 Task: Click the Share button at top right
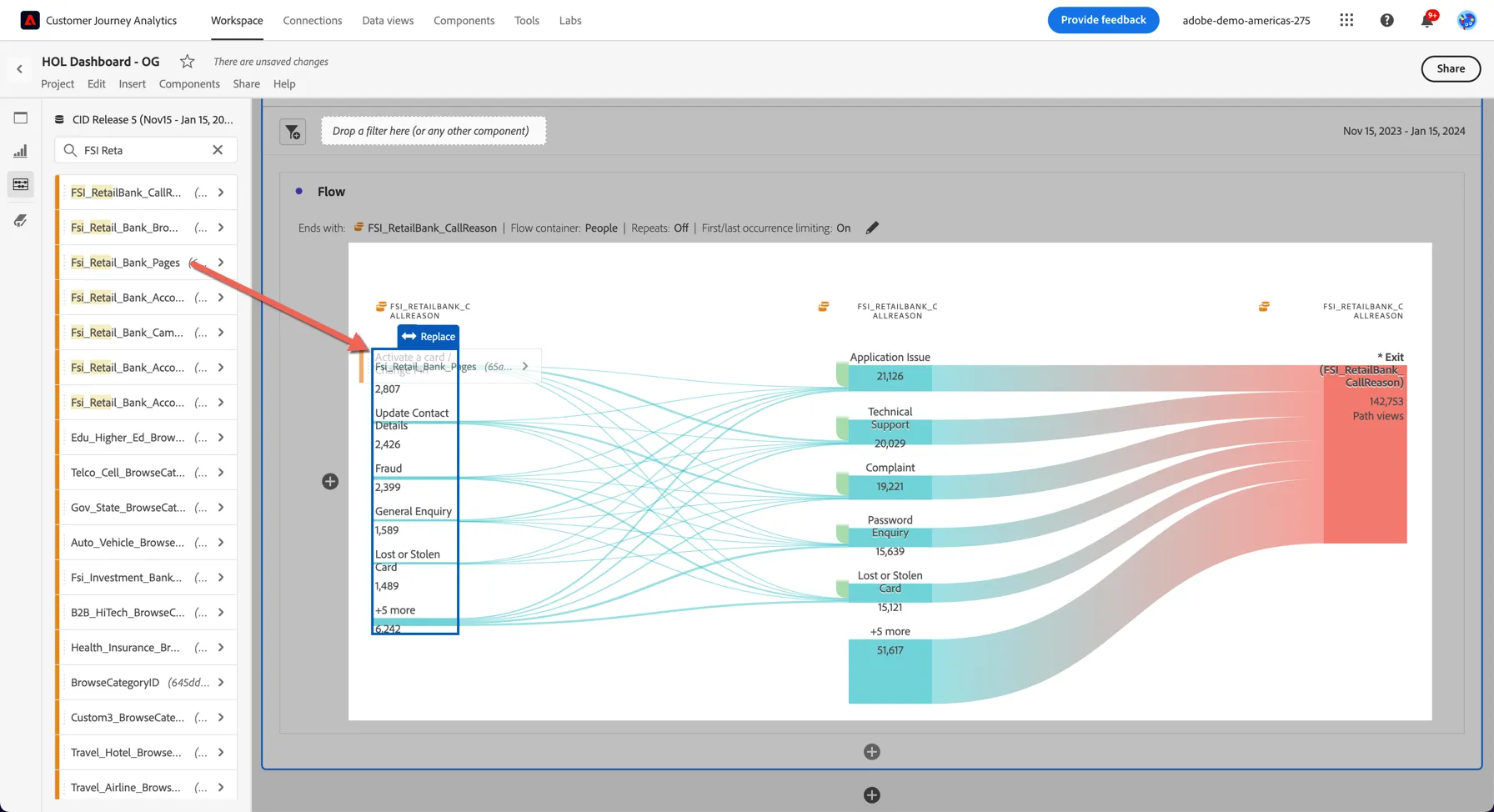coord(1451,69)
